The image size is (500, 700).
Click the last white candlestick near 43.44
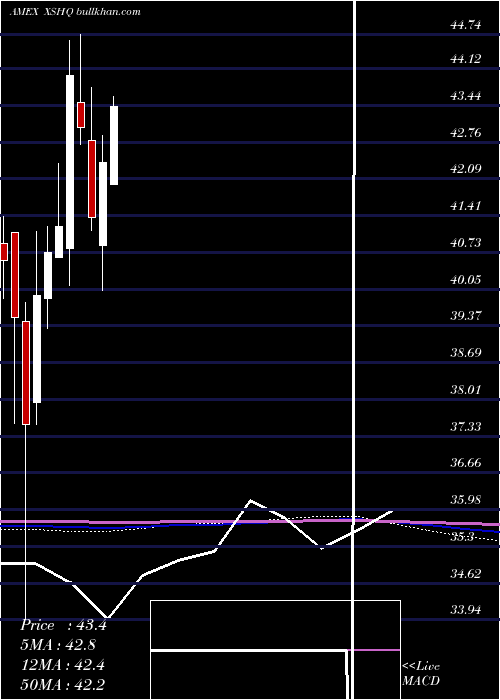(x=114, y=145)
